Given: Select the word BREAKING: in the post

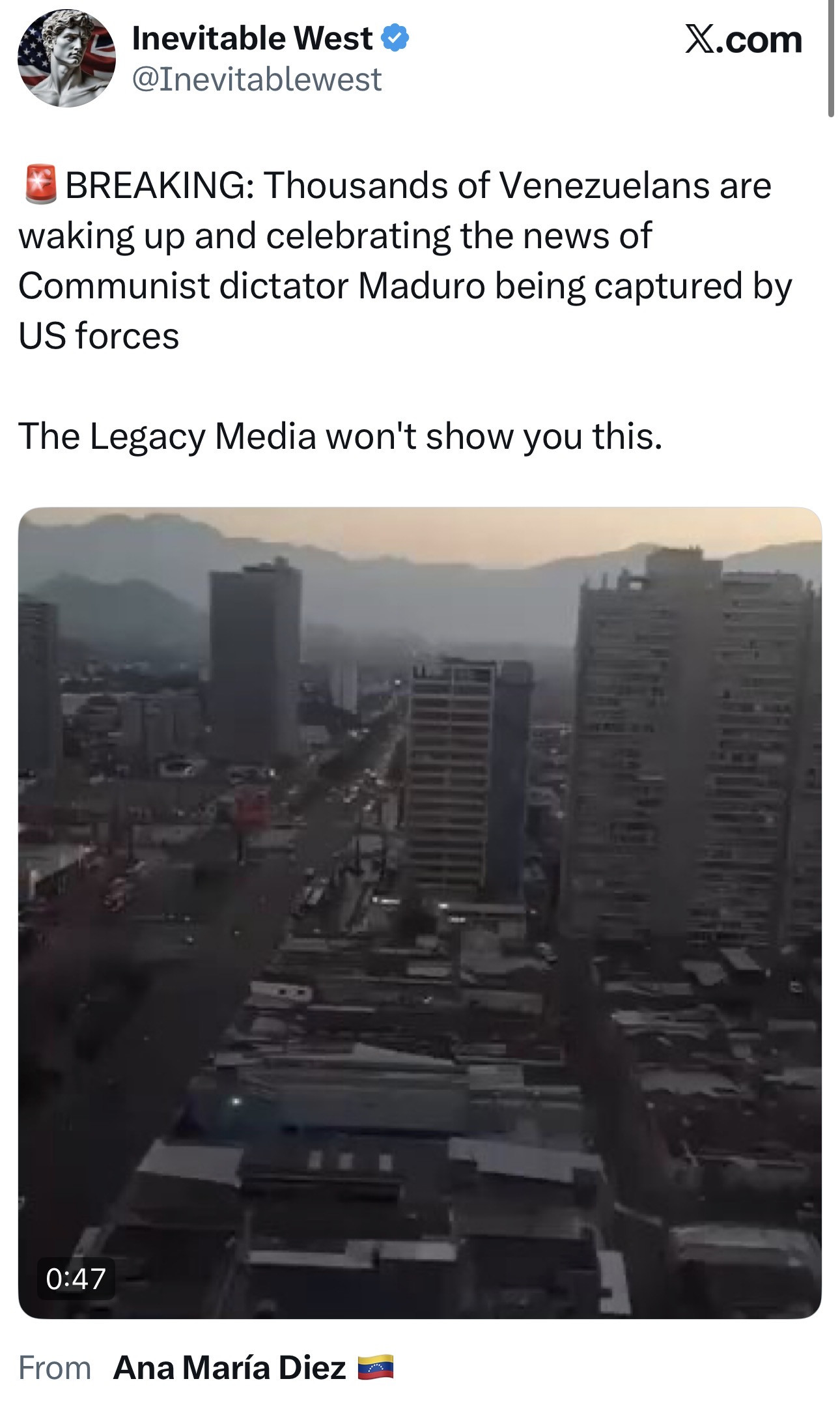Looking at the screenshot, I should (x=160, y=185).
